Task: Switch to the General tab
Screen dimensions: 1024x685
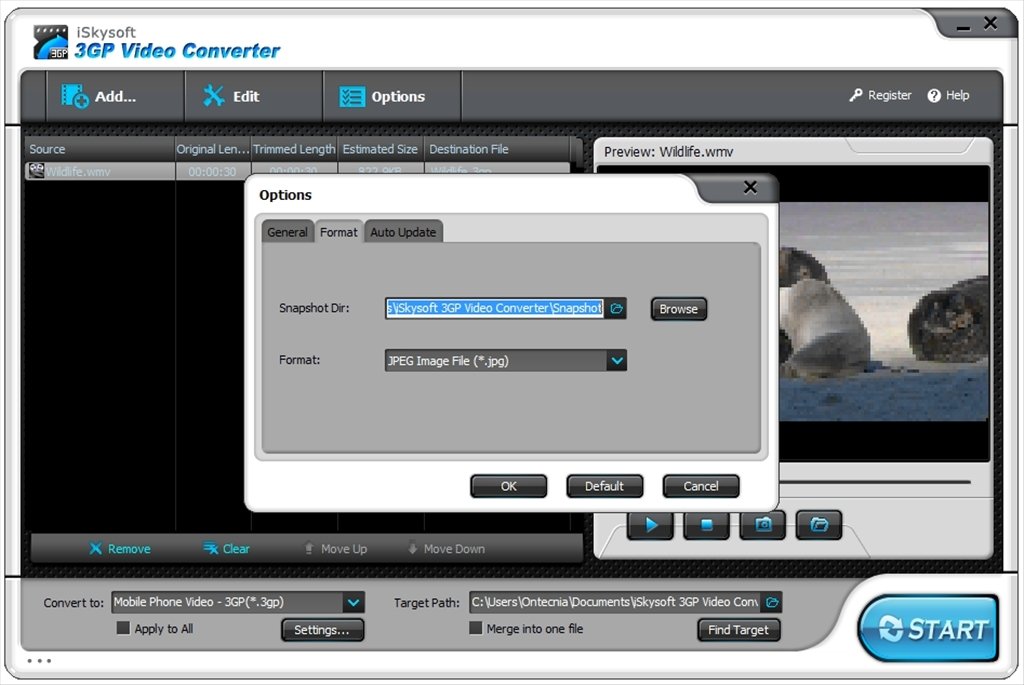Action: 287,231
